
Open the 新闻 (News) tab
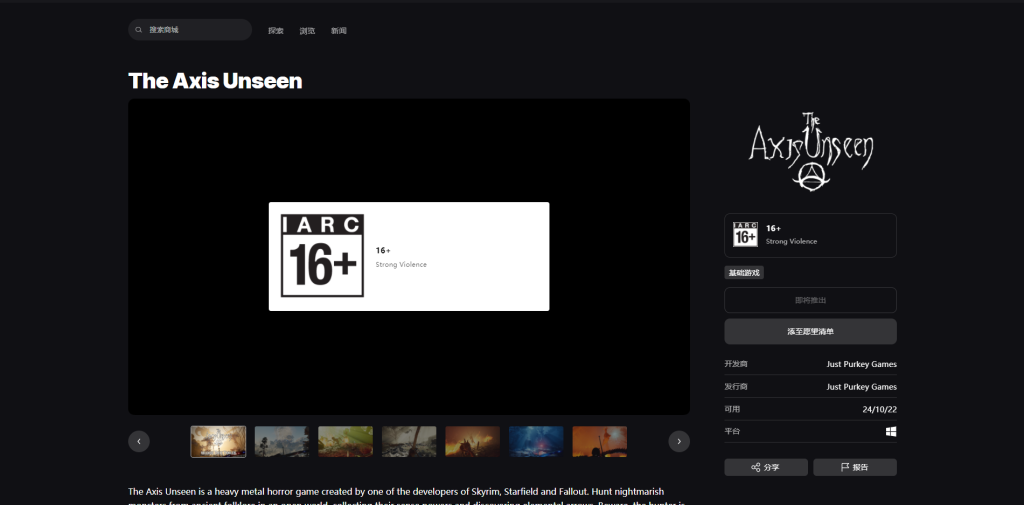tap(338, 31)
